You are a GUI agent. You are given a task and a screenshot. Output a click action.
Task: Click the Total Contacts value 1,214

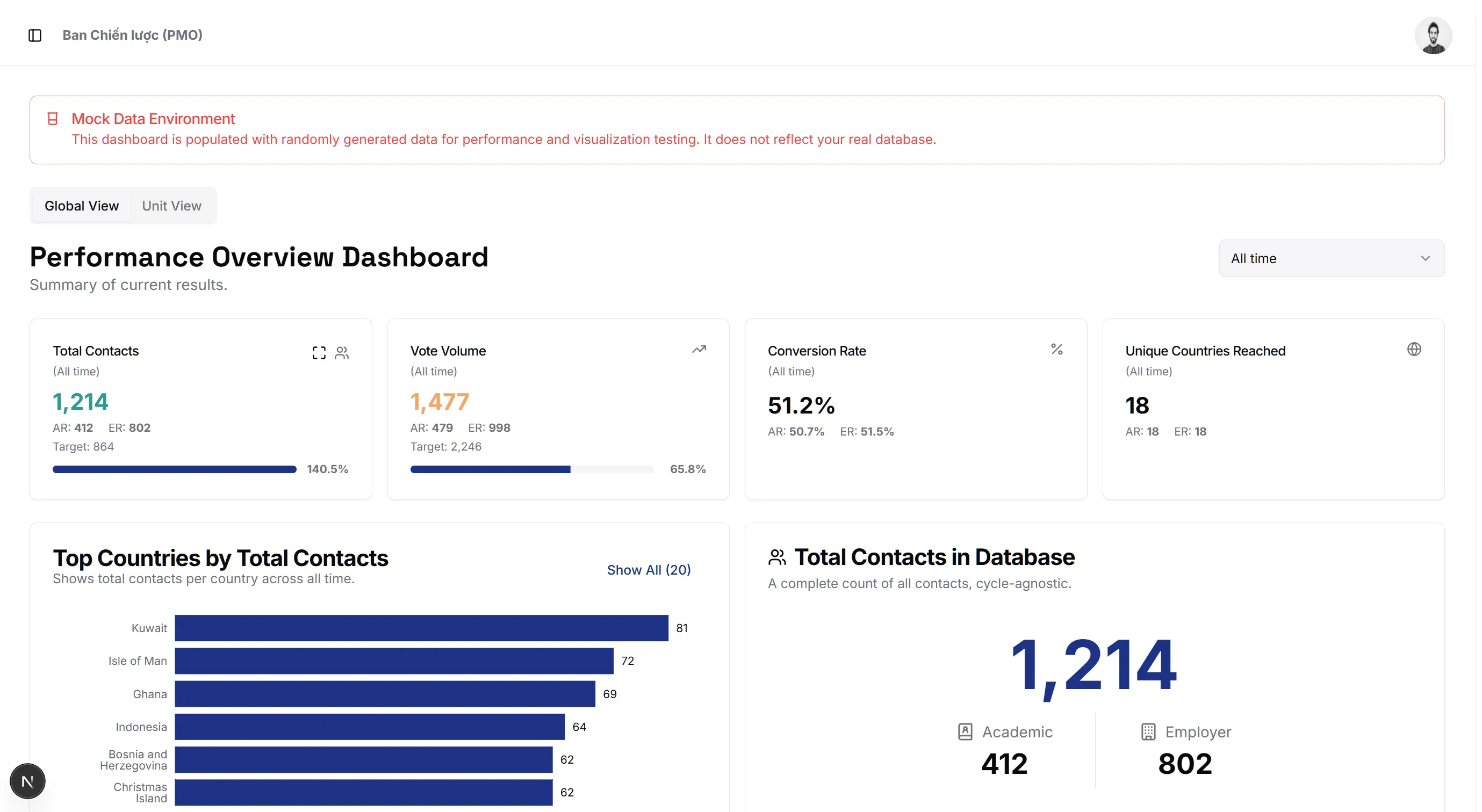(x=81, y=402)
